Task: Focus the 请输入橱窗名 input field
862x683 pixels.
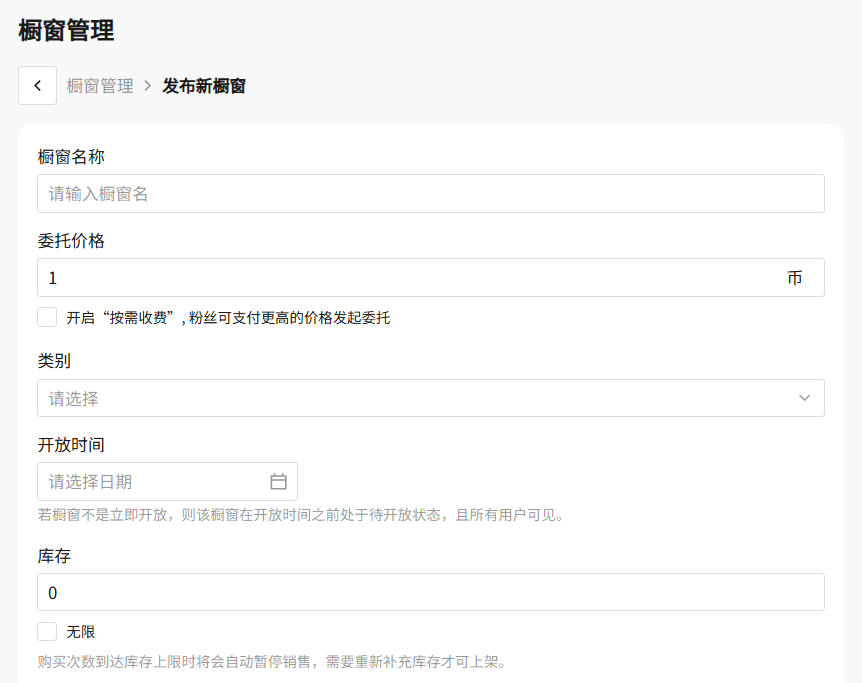Action: (x=430, y=194)
